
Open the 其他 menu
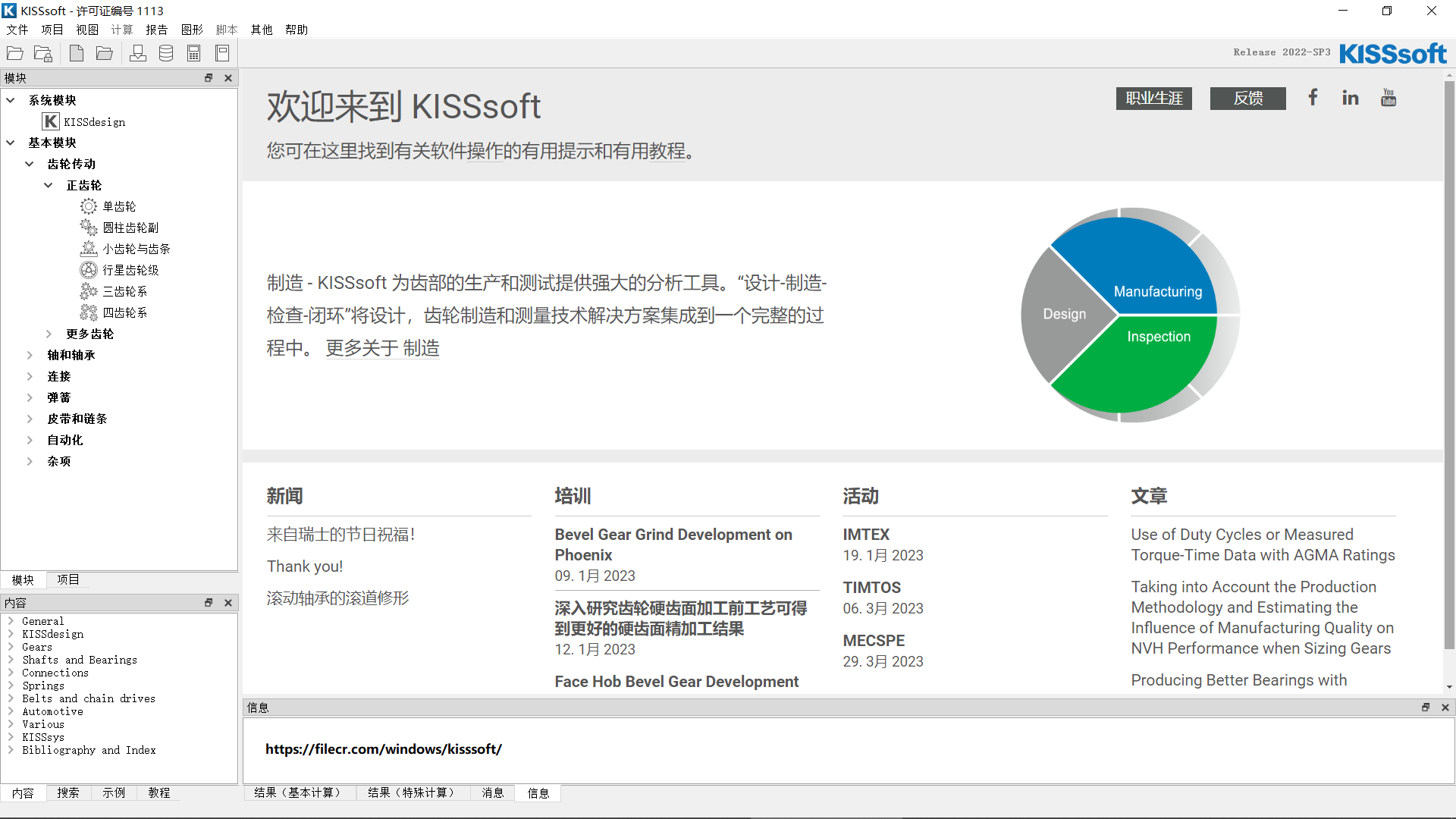point(262,30)
